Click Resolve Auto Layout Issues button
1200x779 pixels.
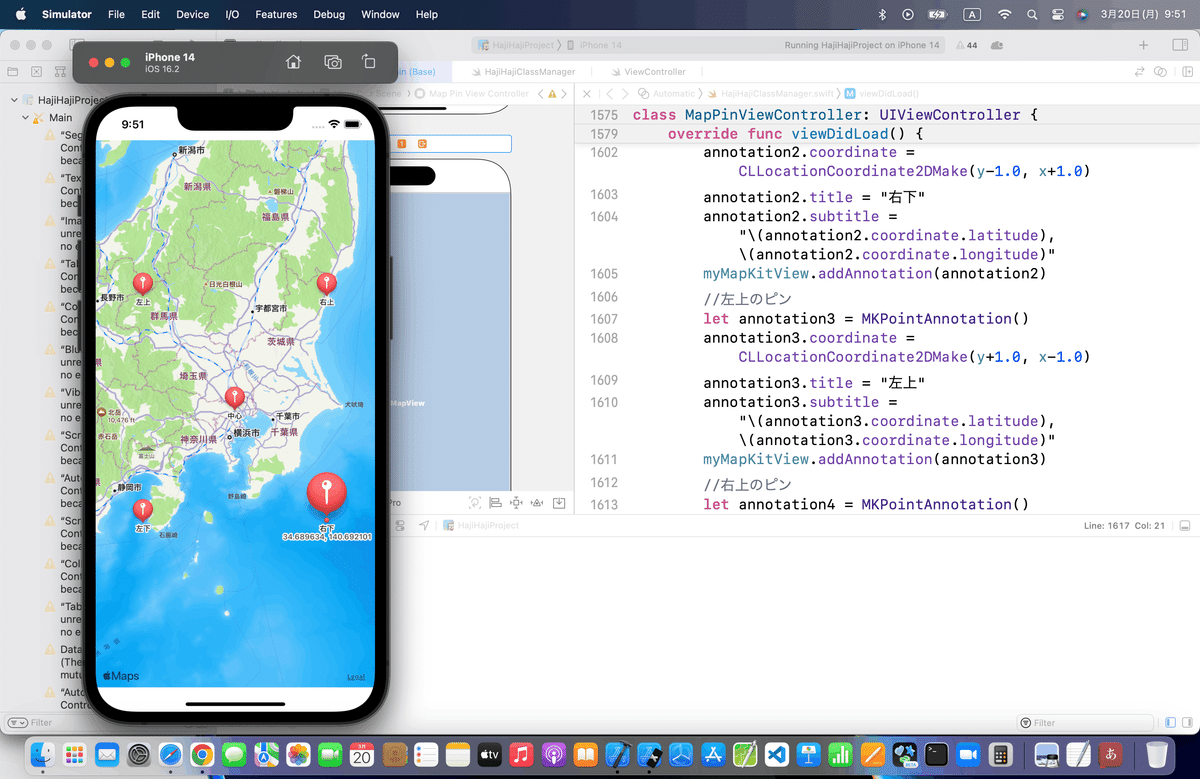tap(537, 502)
